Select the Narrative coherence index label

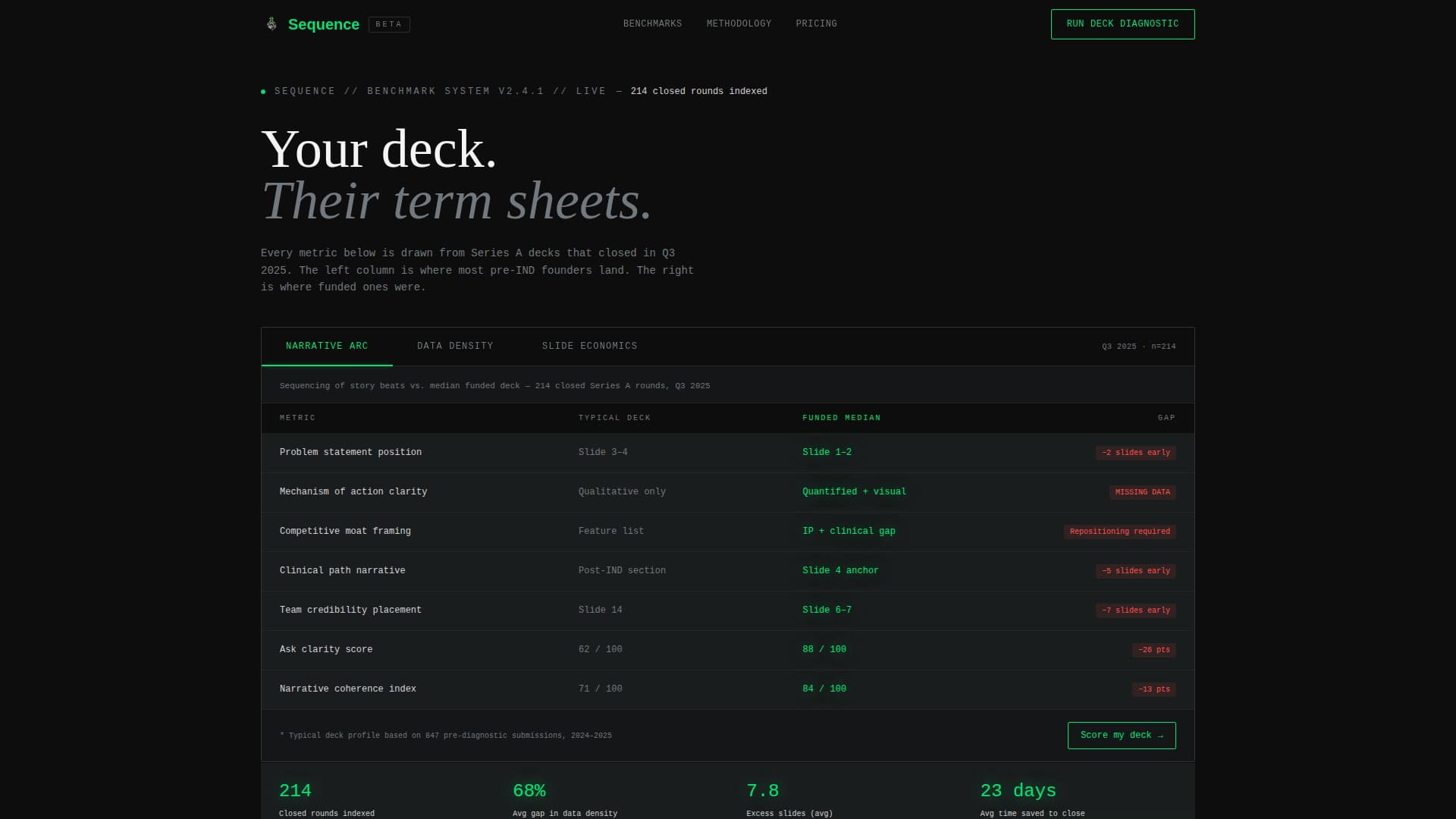click(348, 689)
